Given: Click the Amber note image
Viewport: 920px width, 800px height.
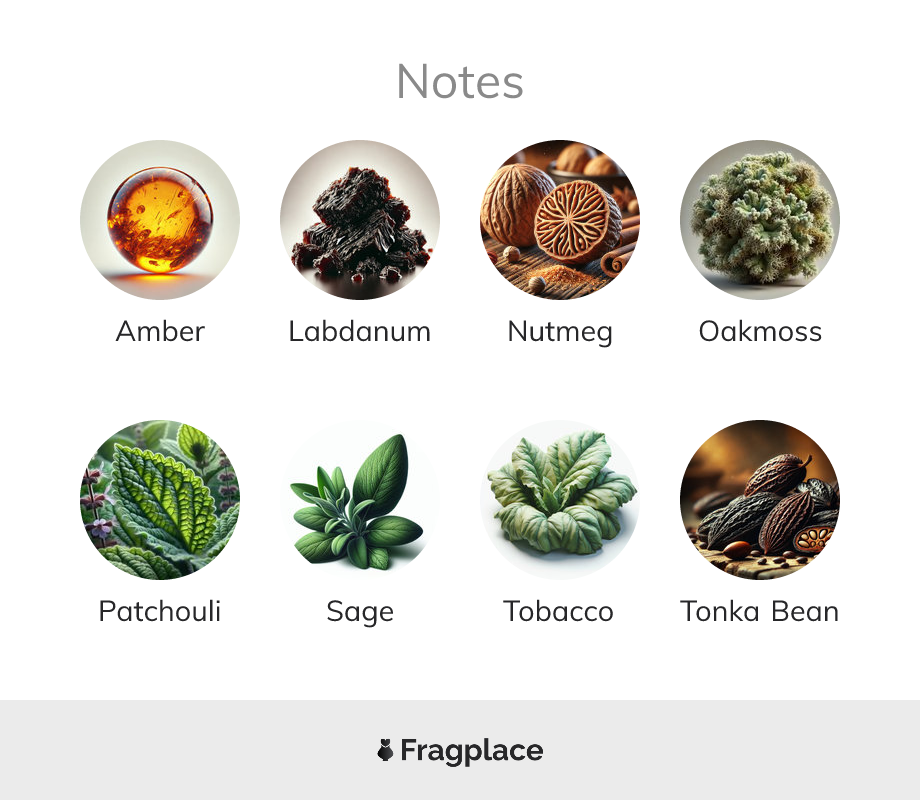Looking at the screenshot, I should click(x=160, y=220).
